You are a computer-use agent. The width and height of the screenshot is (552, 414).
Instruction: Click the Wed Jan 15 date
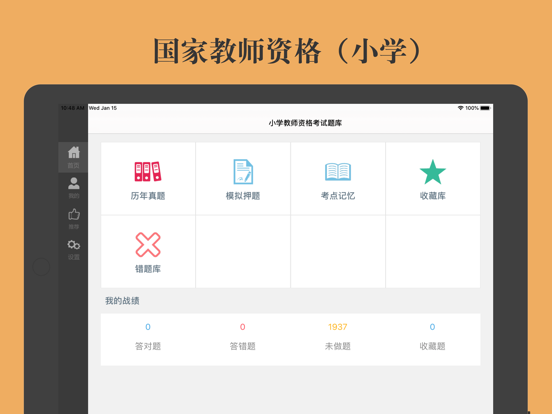coord(103,108)
